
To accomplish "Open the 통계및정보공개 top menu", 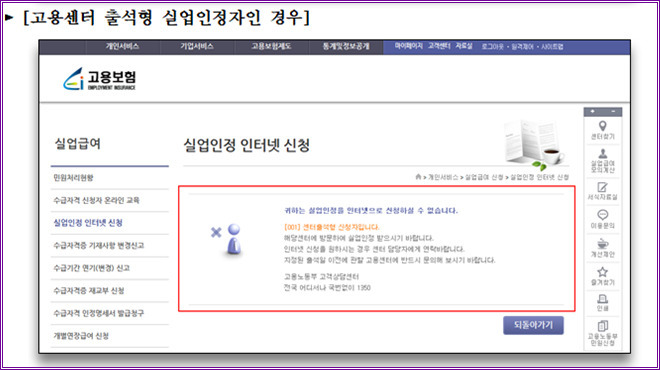I will tap(346, 46).
